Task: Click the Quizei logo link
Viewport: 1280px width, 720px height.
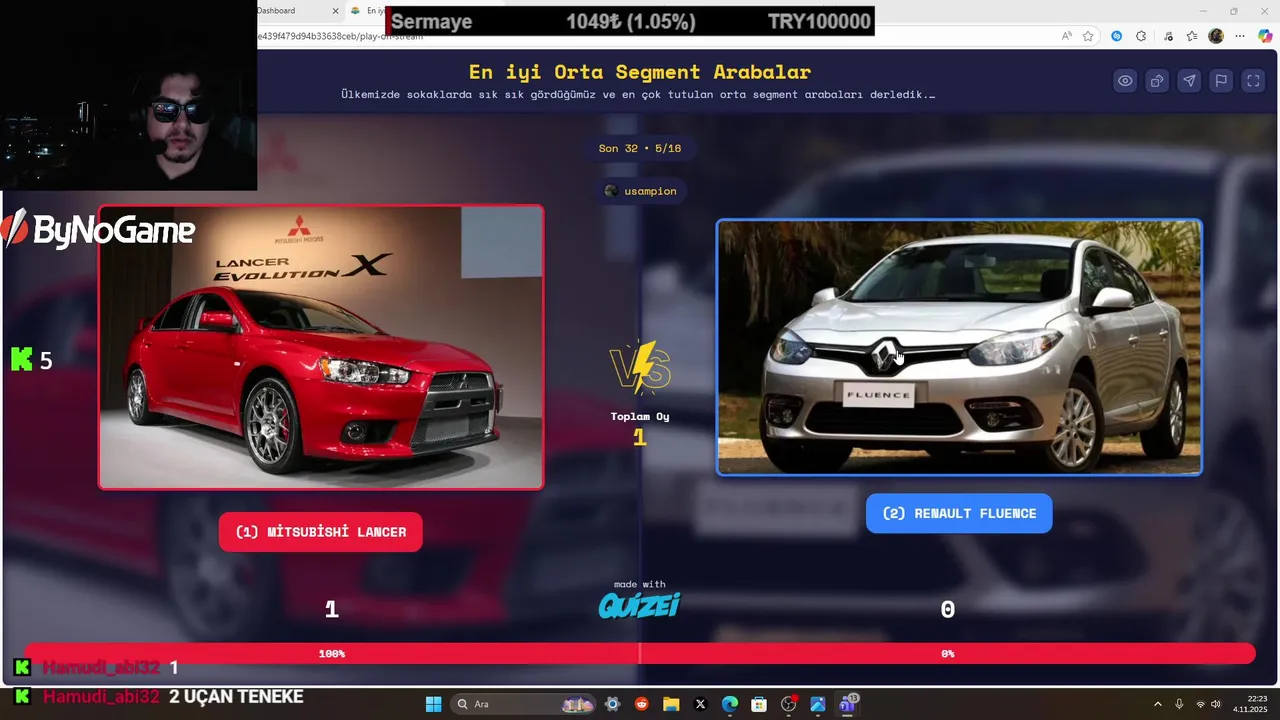Action: click(x=639, y=605)
